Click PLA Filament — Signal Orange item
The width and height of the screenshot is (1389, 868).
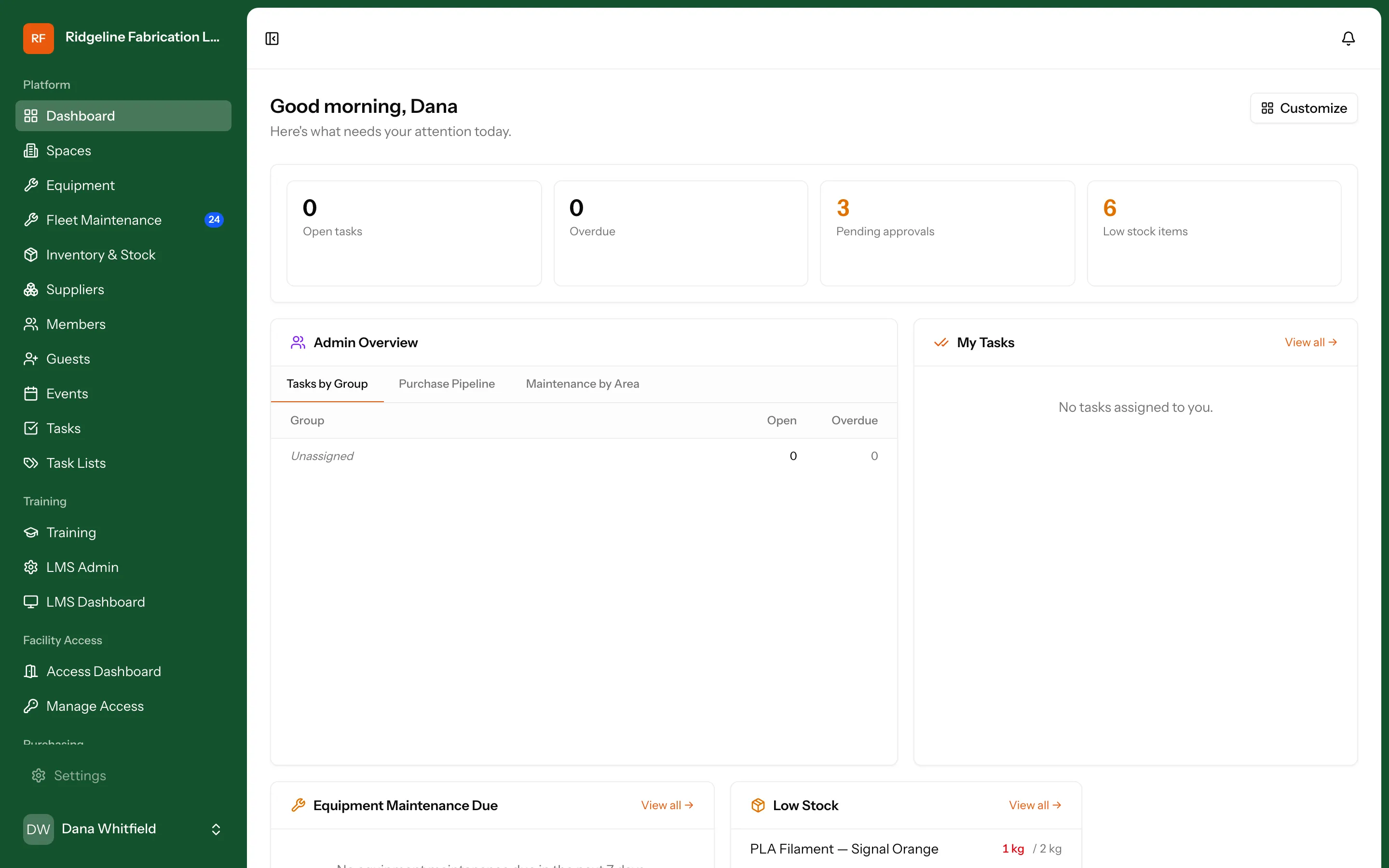[844, 849]
